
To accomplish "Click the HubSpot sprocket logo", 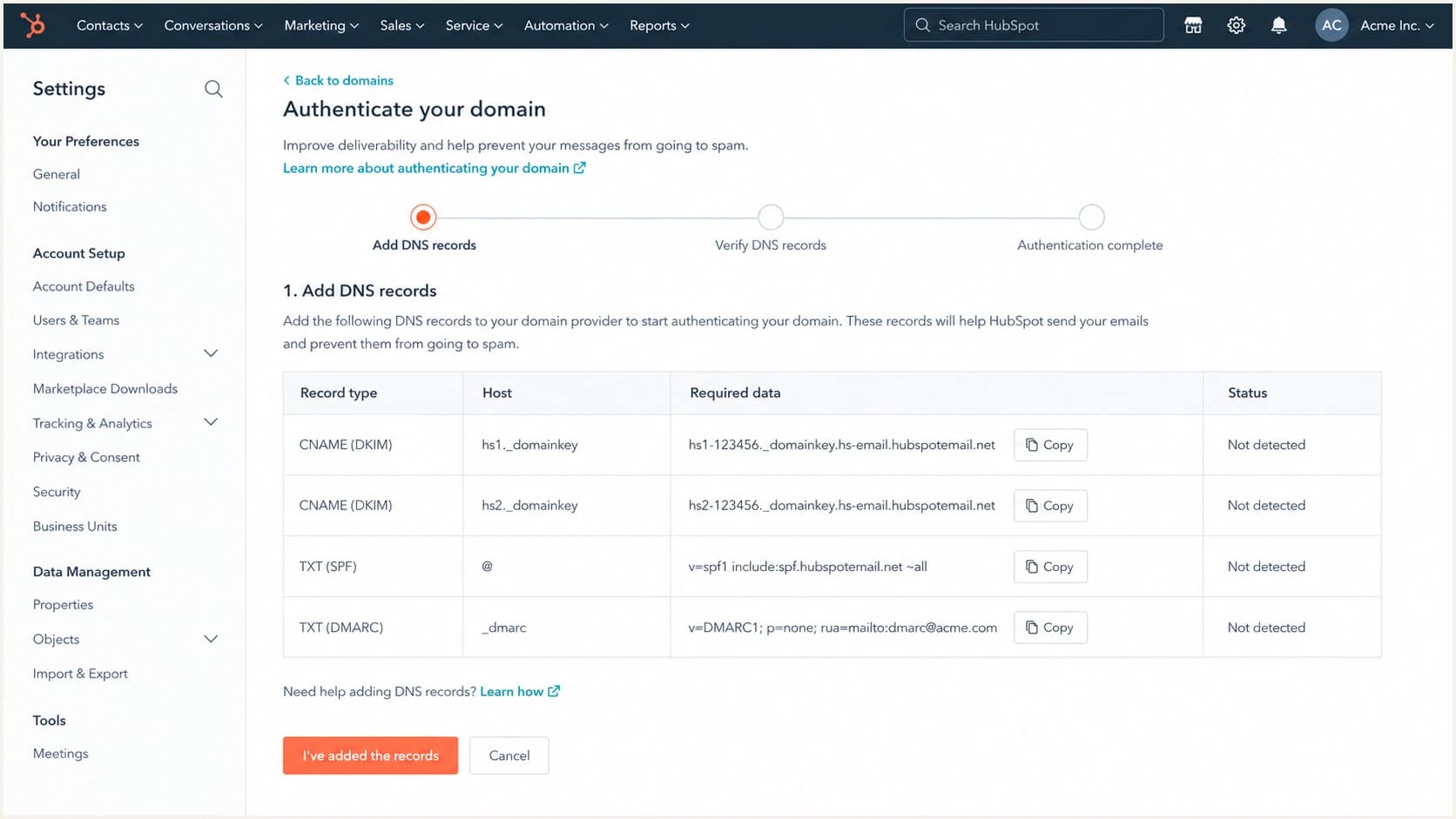I will coord(32,25).
